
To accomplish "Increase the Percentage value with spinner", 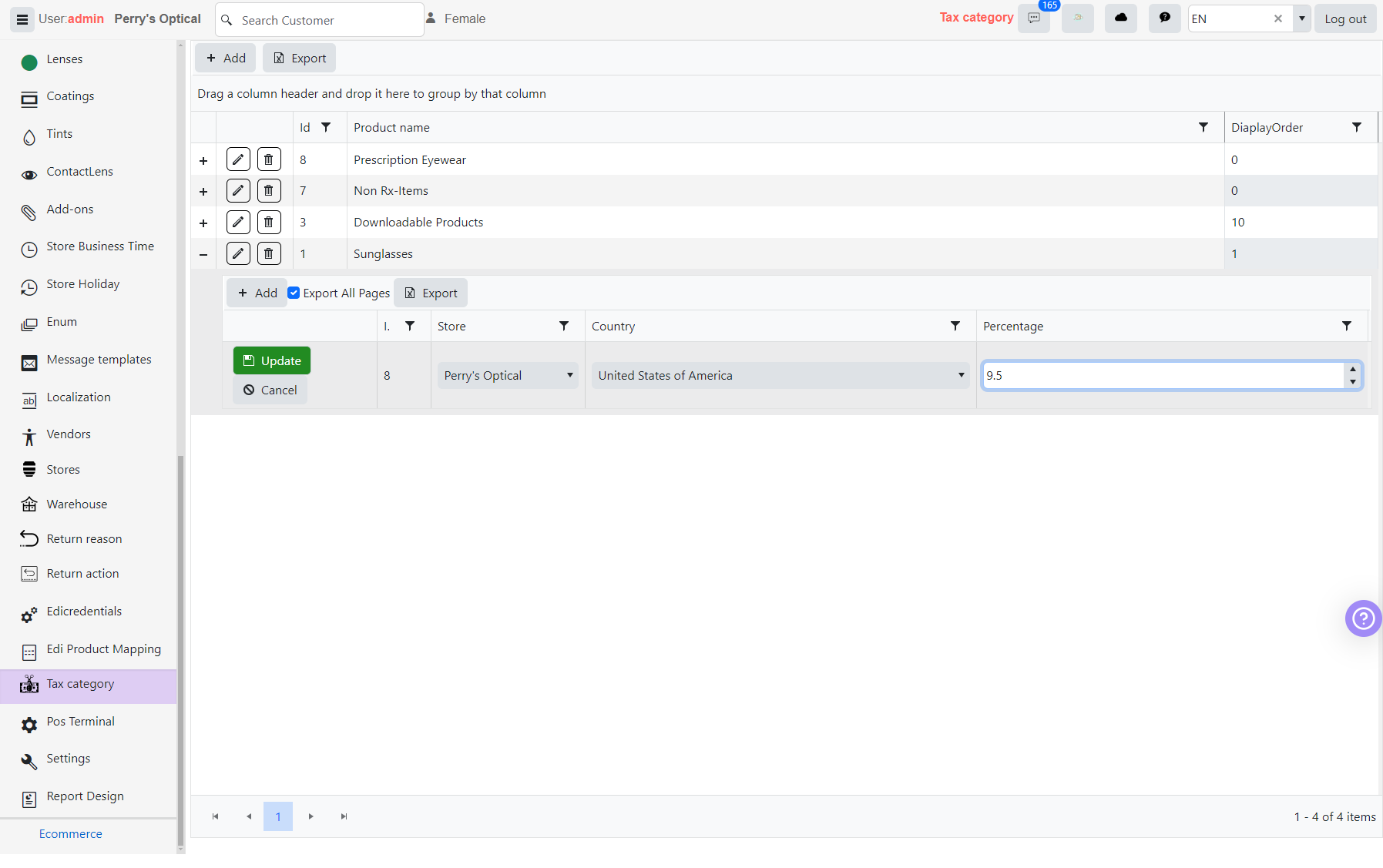I will [x=1353, y=369].
